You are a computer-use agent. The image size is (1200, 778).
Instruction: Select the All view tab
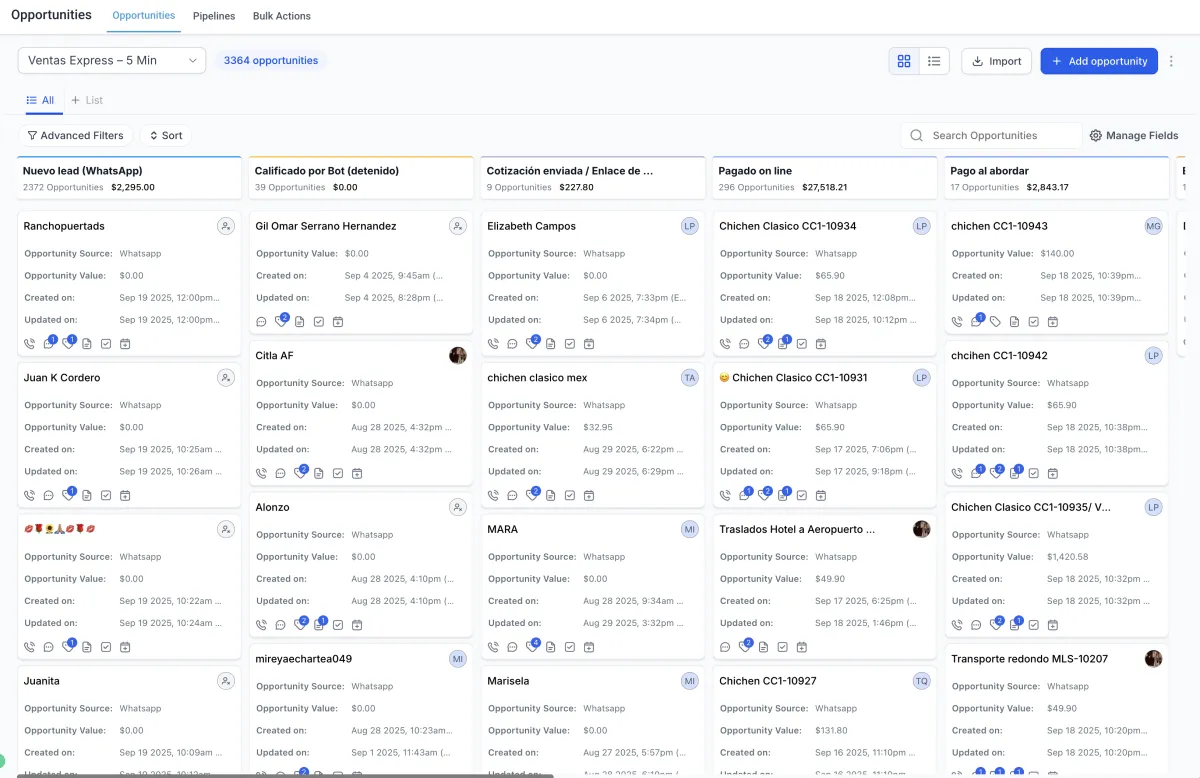pyautogui.click(x=40, y=100)
